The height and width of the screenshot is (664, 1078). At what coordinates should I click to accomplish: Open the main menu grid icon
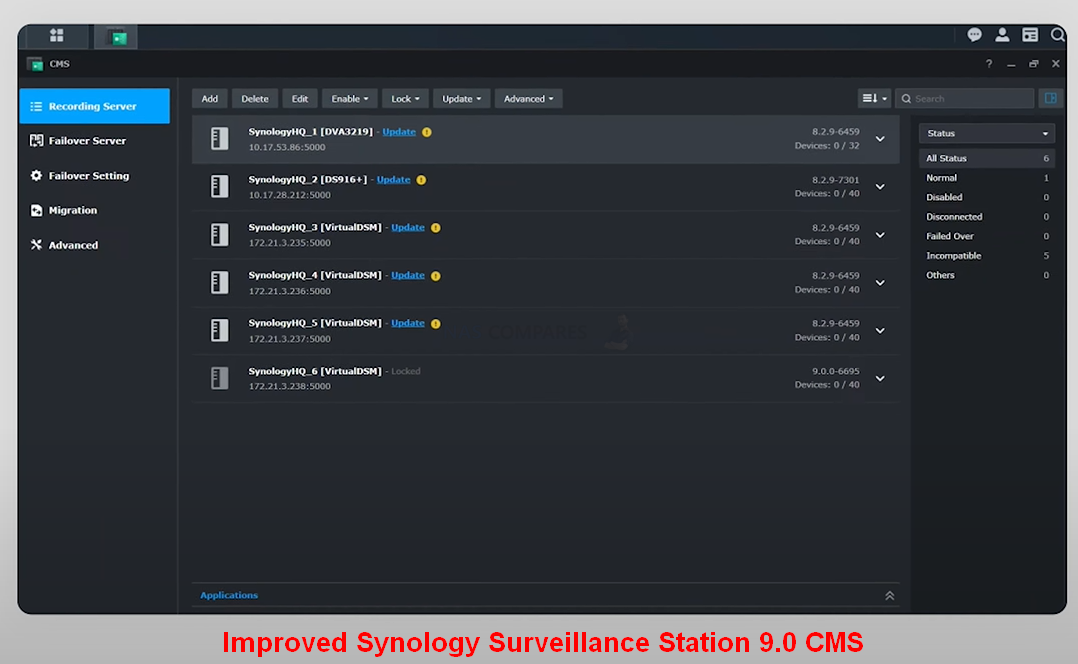tap(56, 35)
